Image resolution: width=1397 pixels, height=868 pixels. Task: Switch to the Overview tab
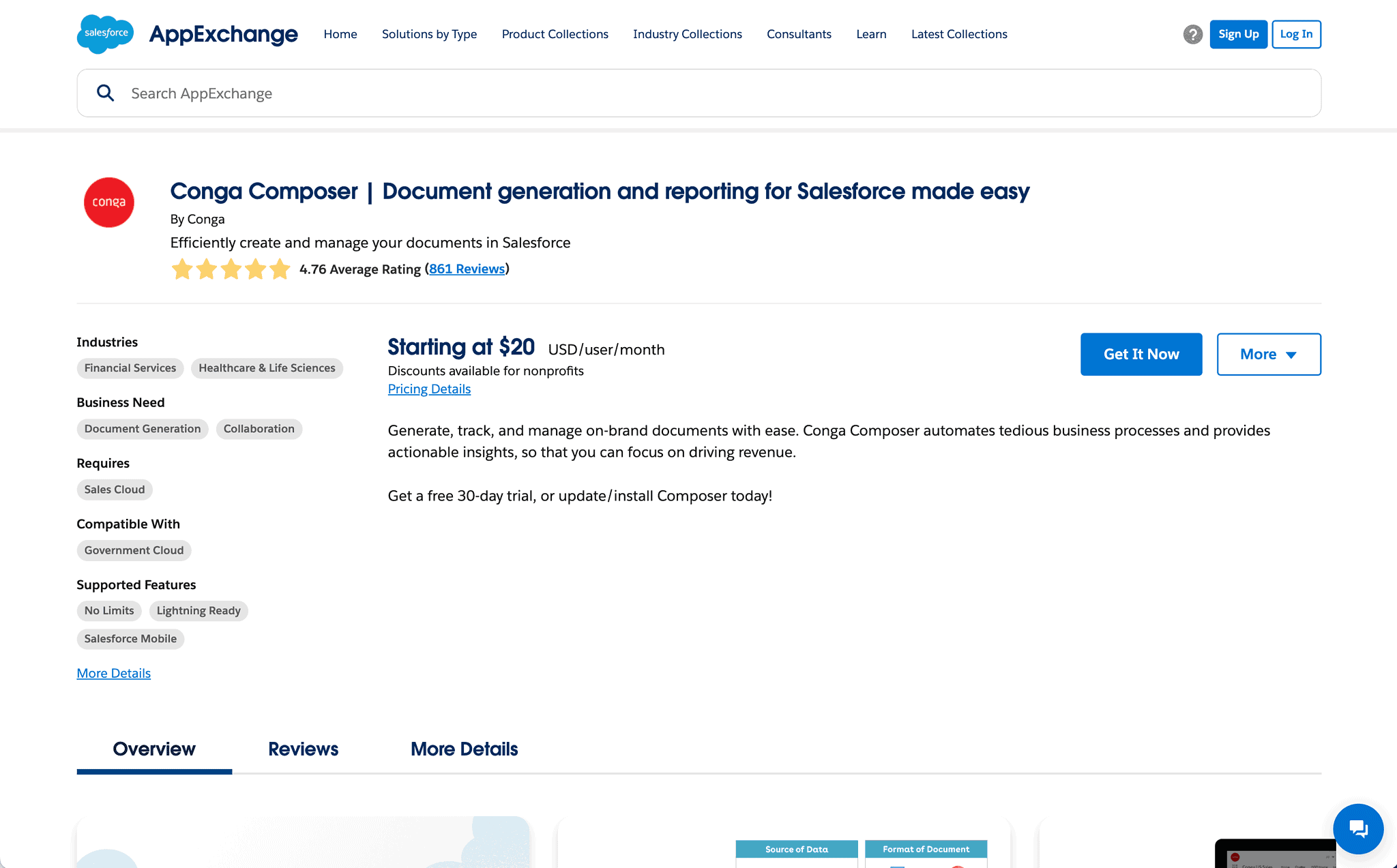[x=154, y=749]
